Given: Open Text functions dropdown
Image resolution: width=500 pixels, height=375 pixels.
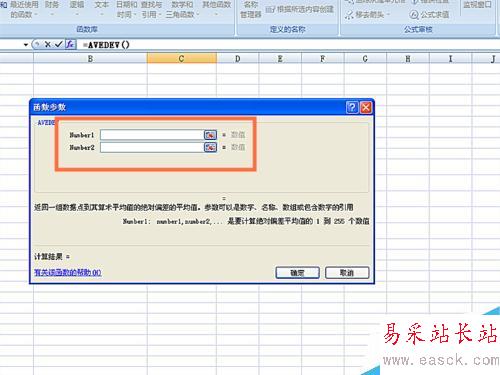Looking at the screenshot, I should (102, 9).
